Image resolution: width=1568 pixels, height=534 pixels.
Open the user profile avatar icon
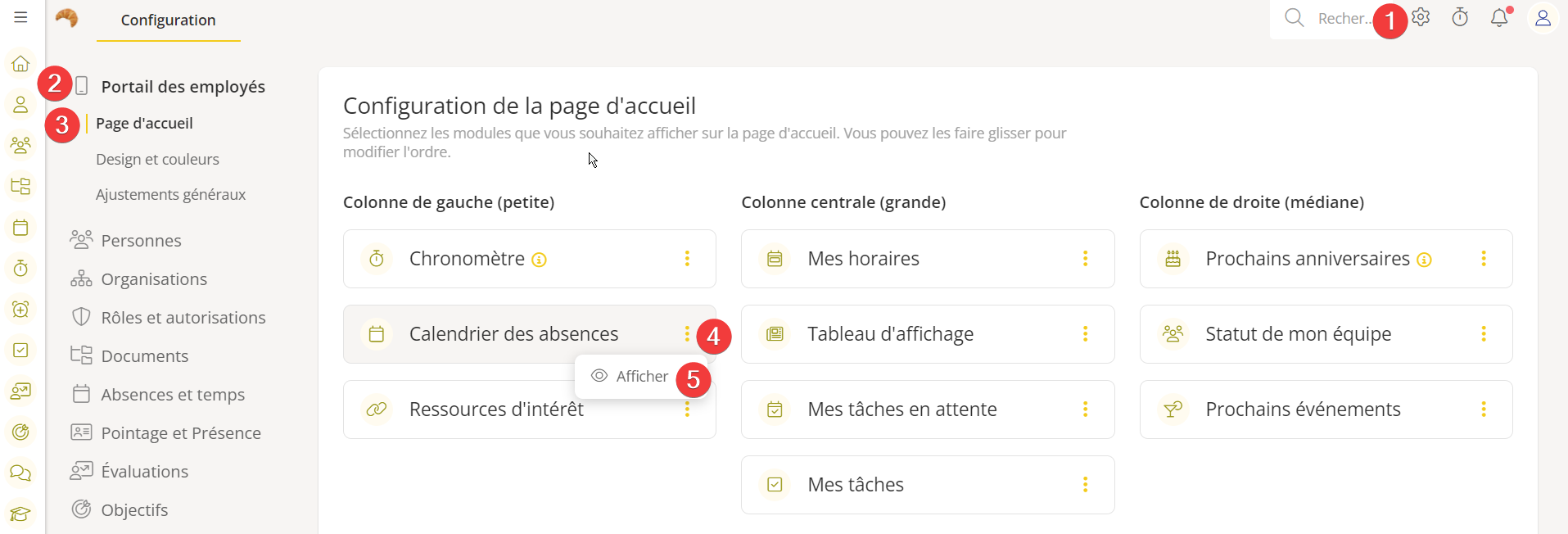coord(1543,18)
